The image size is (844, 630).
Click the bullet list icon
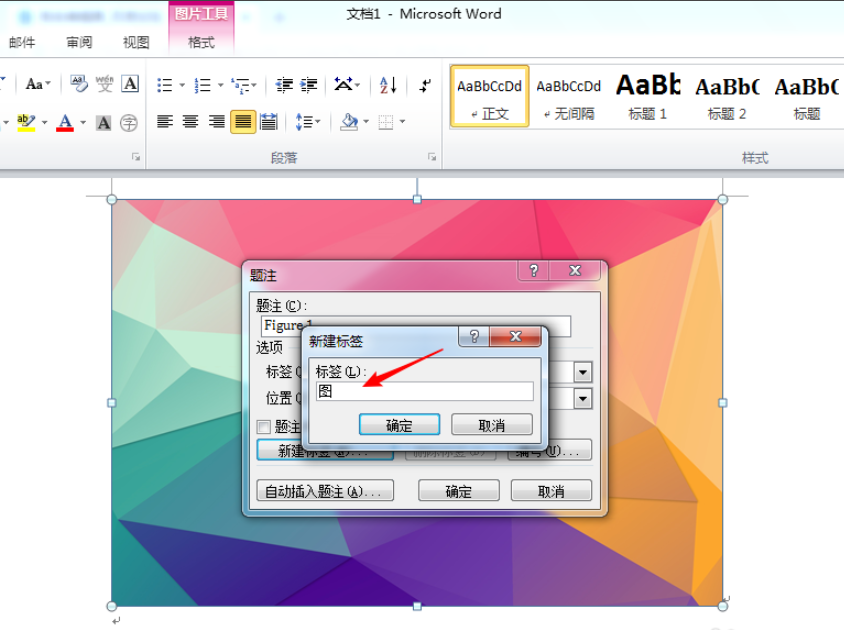coord(165,85)
